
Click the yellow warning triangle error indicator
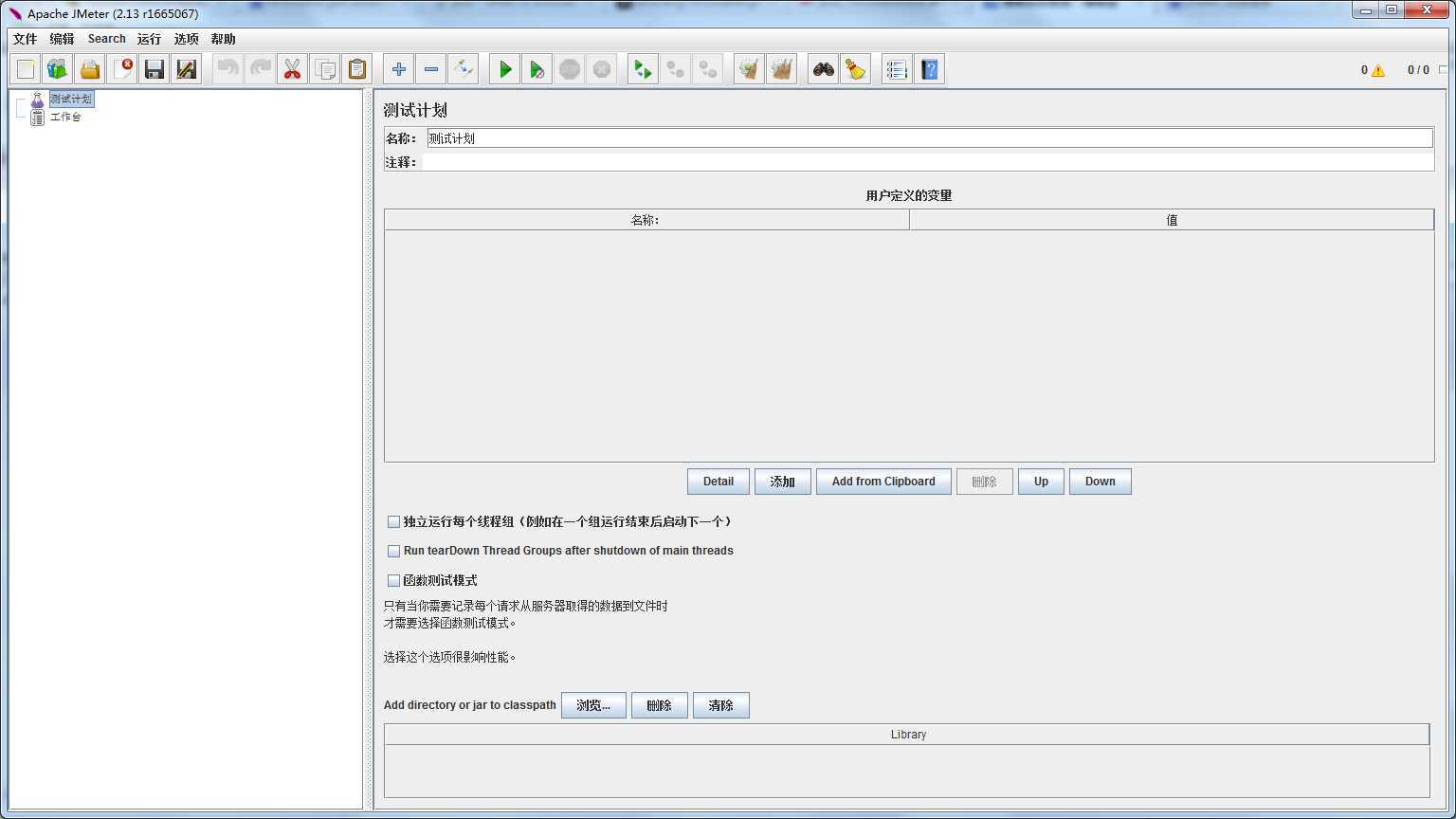(x=1378, y=70)
